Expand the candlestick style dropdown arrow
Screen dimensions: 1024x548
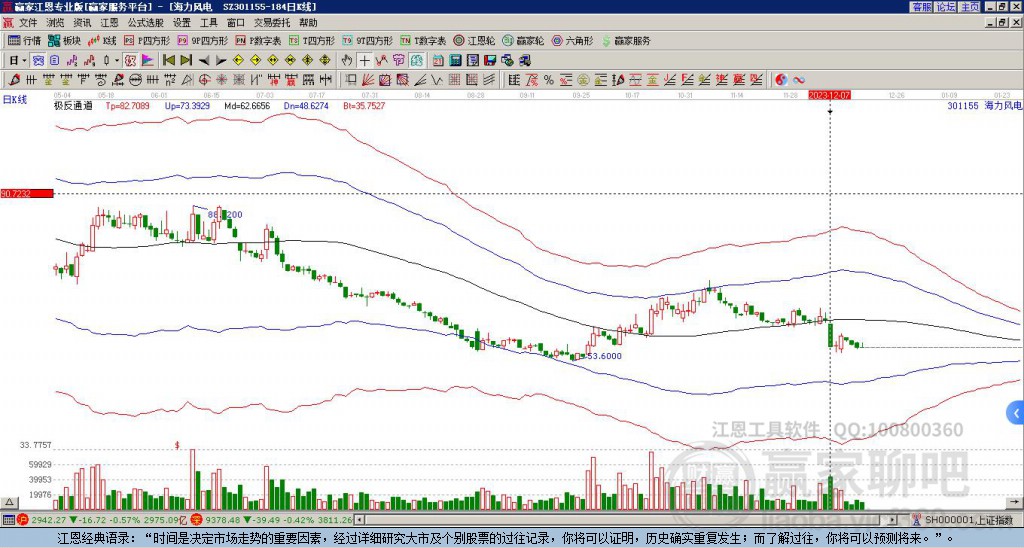click(117, 61)
